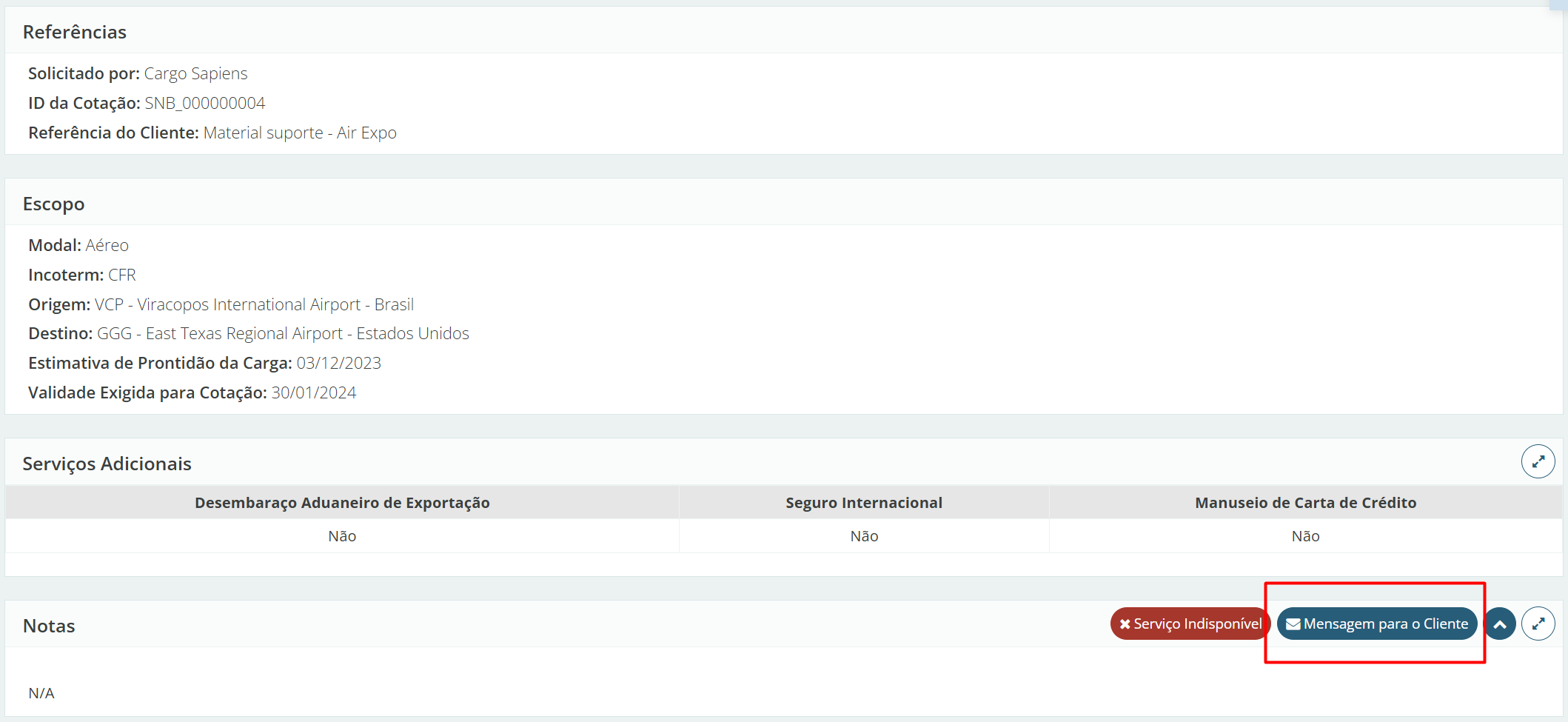Select the Não value under Seguro Internacional
This screenshot has width=1568, height=722.
click(864, 536)
